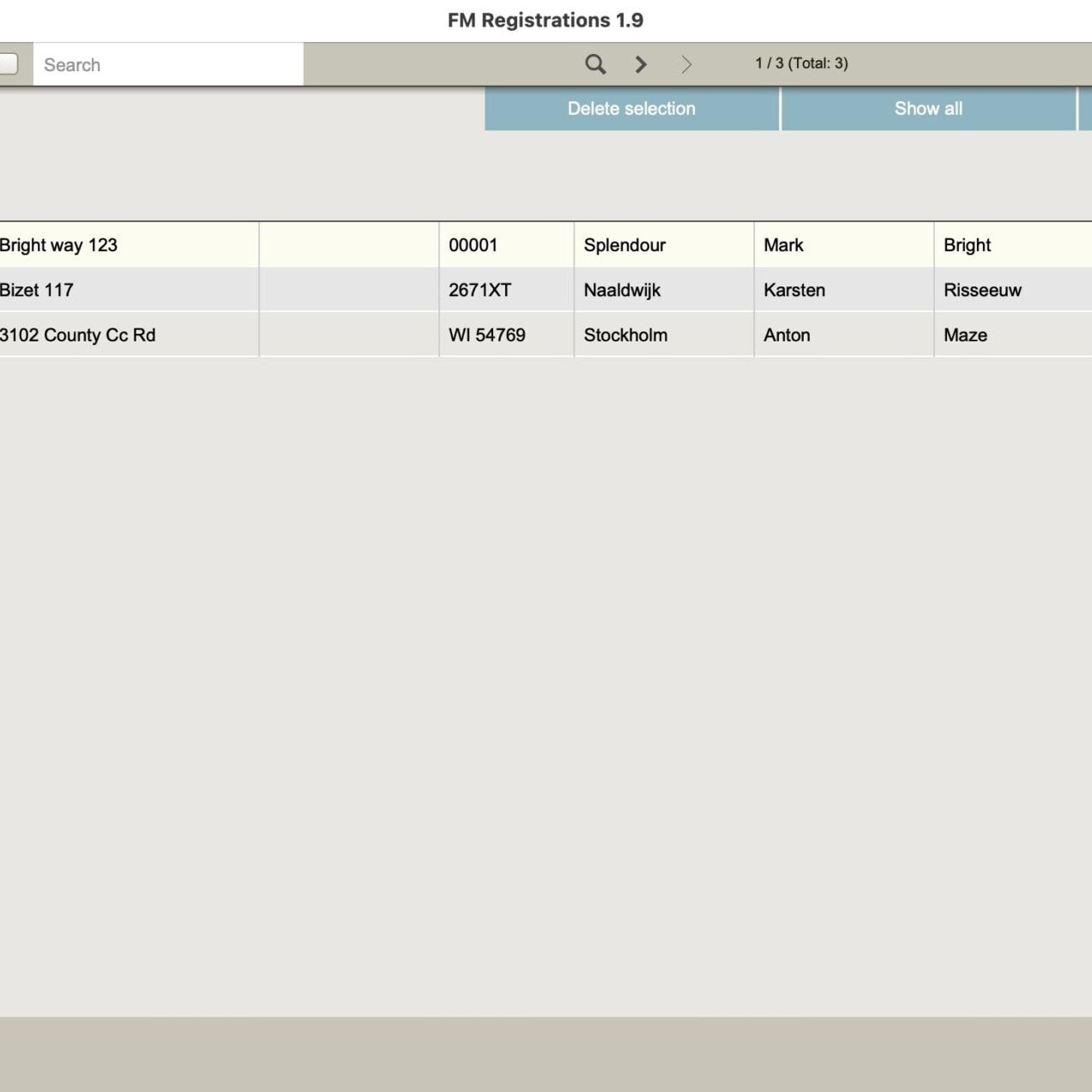Focus the Search input field
This screenshot has width=1092, height=1092.
pyautogui.click(x=168, y=65)
